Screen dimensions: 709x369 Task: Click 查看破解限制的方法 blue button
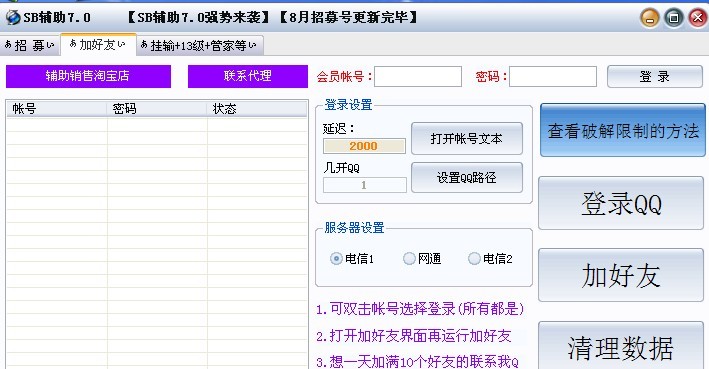[x=623, y=131]
